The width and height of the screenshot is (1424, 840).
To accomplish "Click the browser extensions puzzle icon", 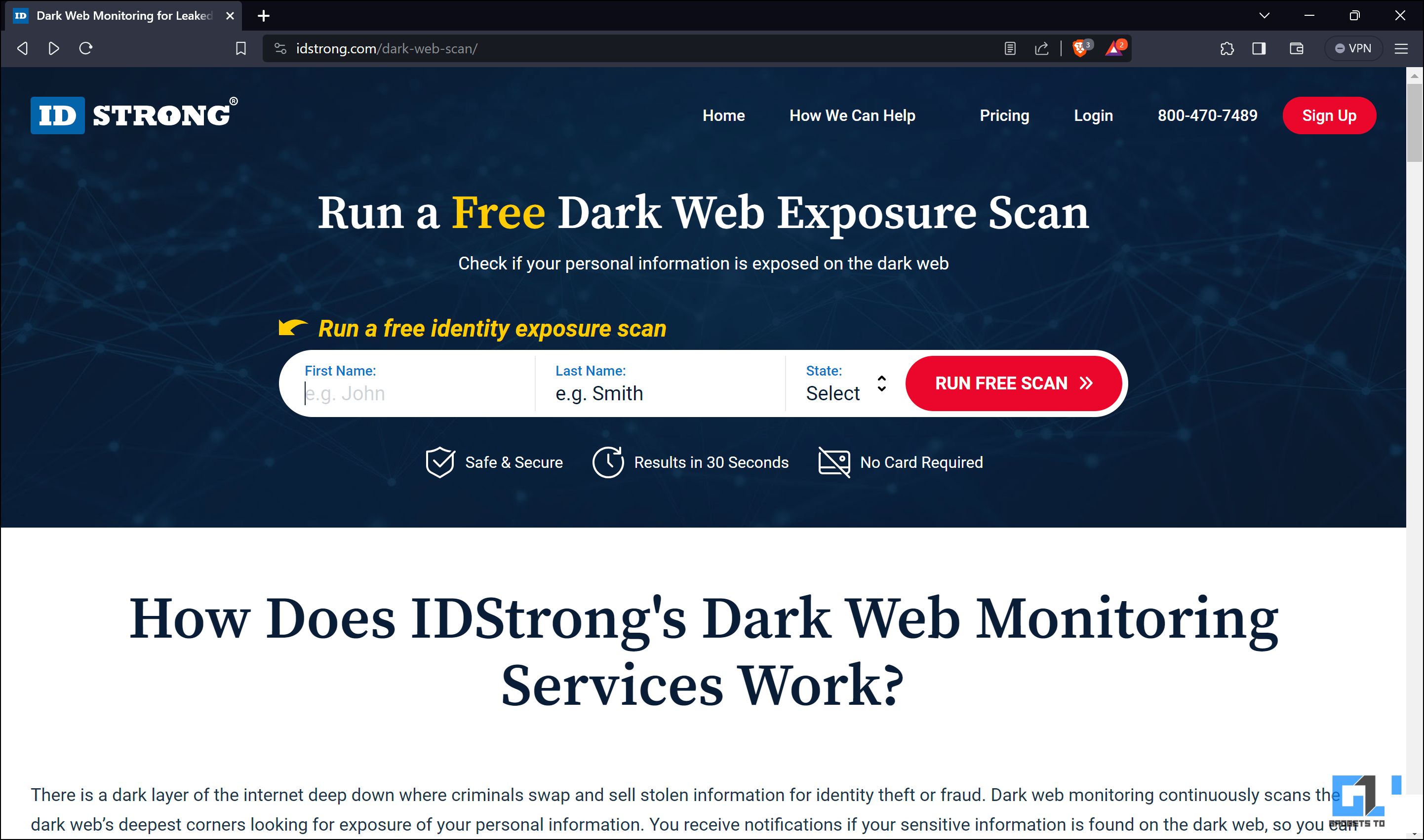I will [1225, 47].
